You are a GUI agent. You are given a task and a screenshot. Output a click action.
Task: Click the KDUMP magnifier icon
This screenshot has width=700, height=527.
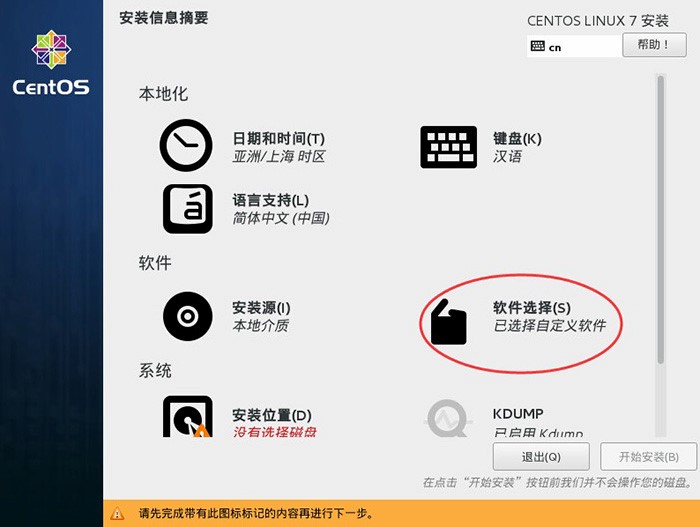point(447,418)
